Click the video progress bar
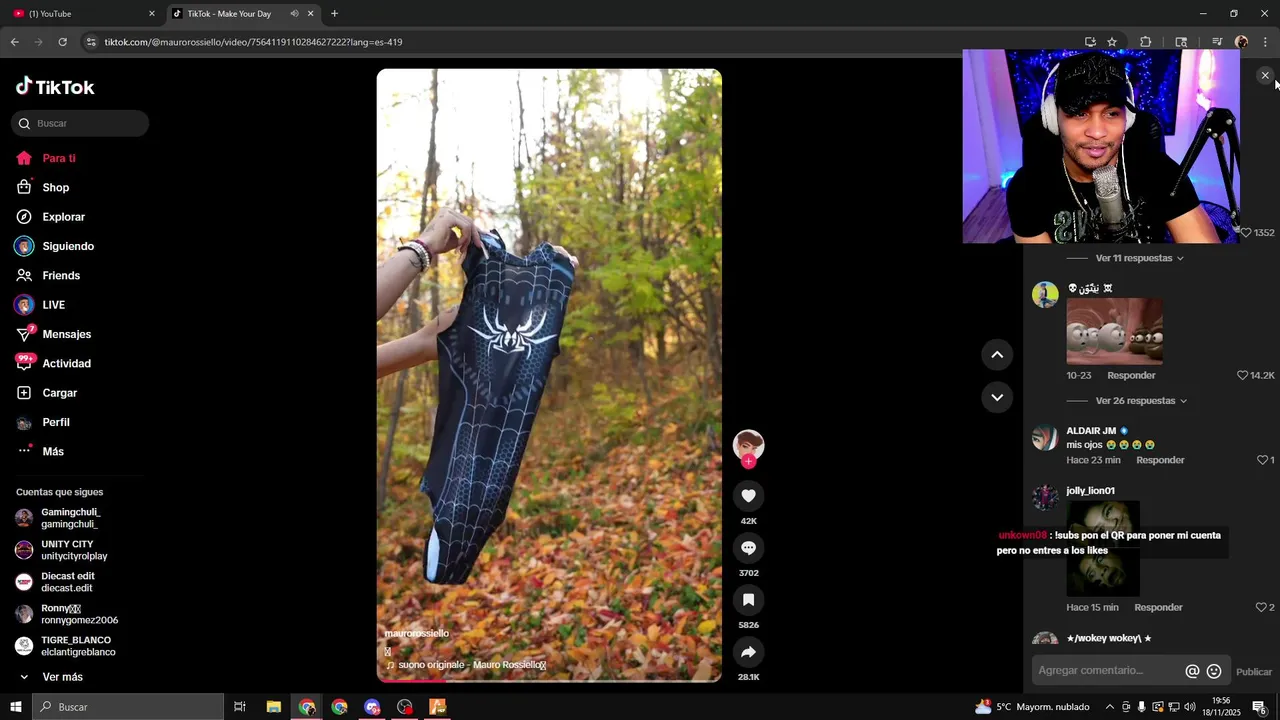 [549, 680]
